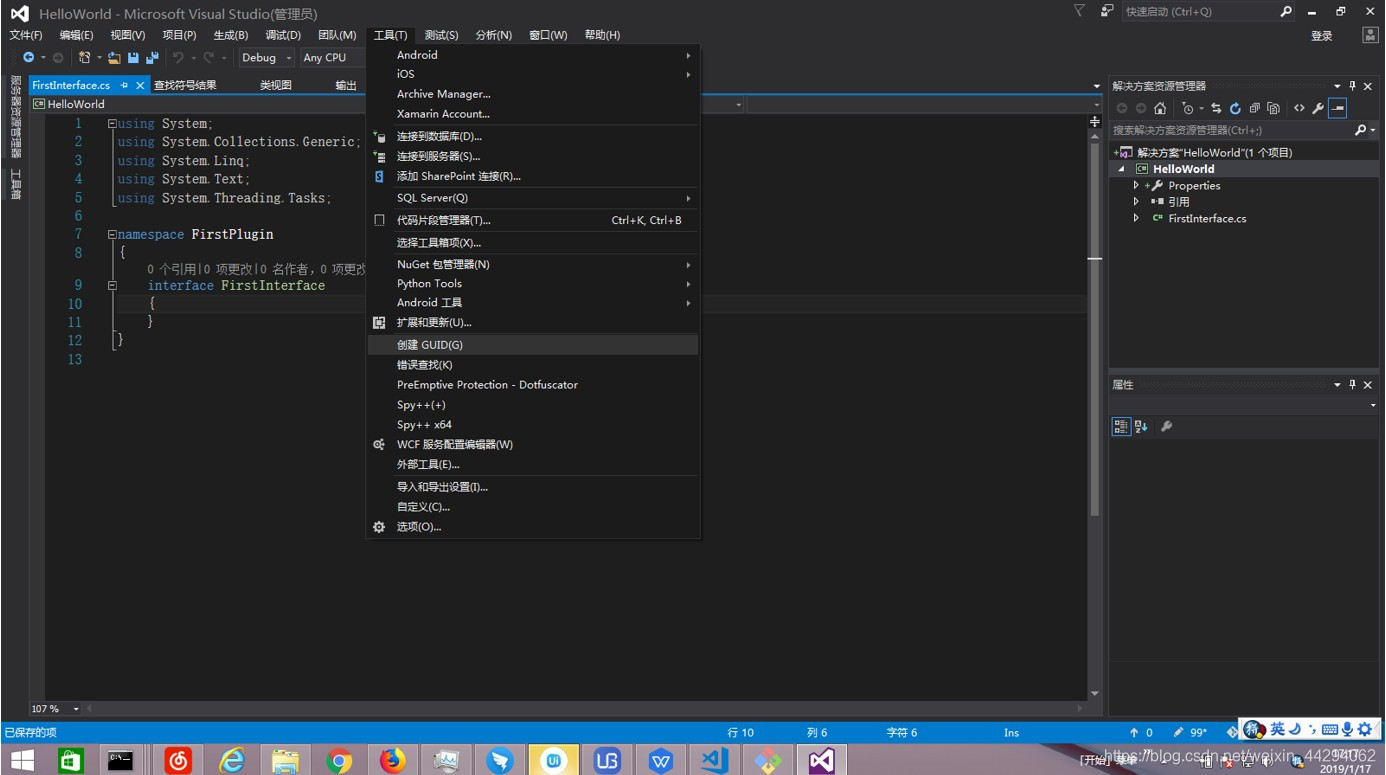Expand the FirstInterface.cs tree node
Screen dimensions: 1386x775
(x=1136, y=218)
